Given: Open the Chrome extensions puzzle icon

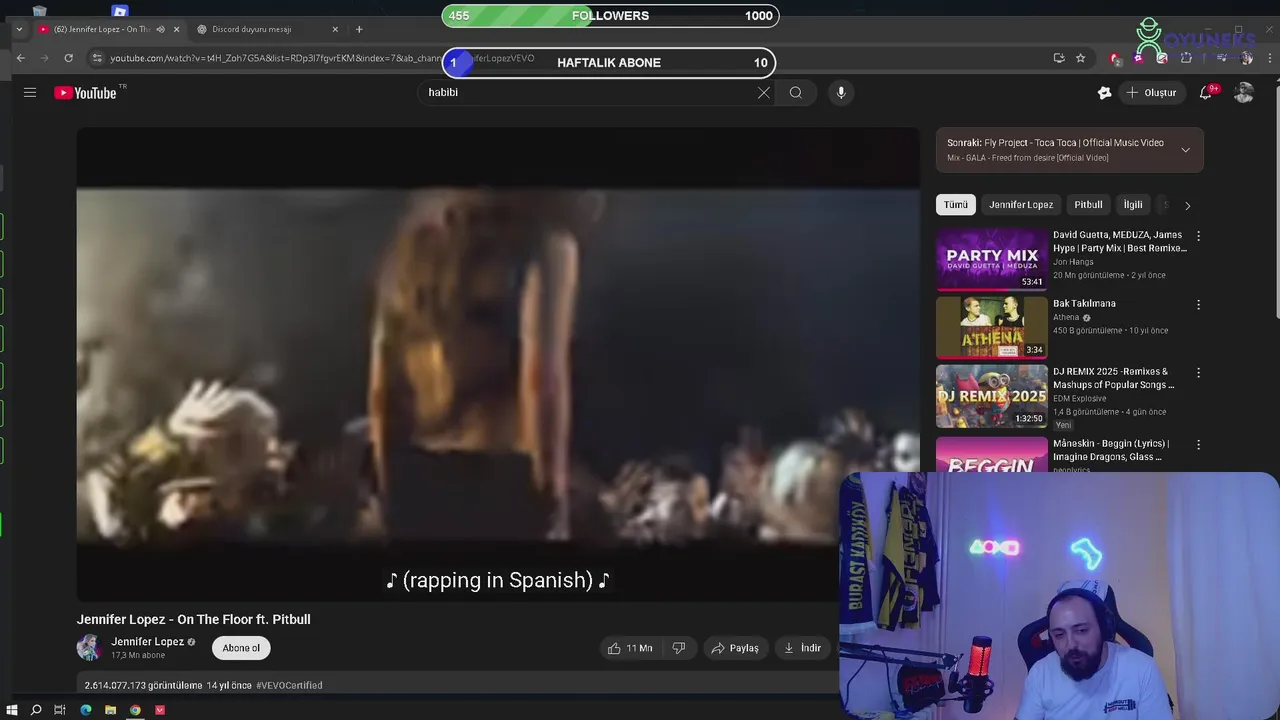Looking at the screenshot, I should [1186, 58].
